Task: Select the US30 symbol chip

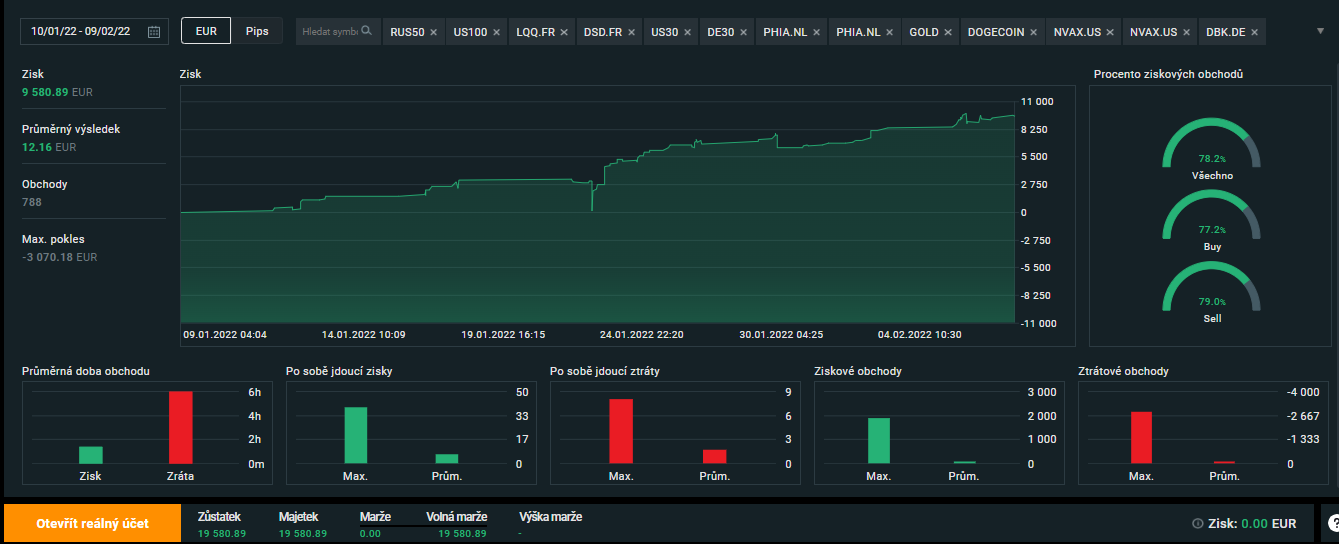Action: coord(663,32)
